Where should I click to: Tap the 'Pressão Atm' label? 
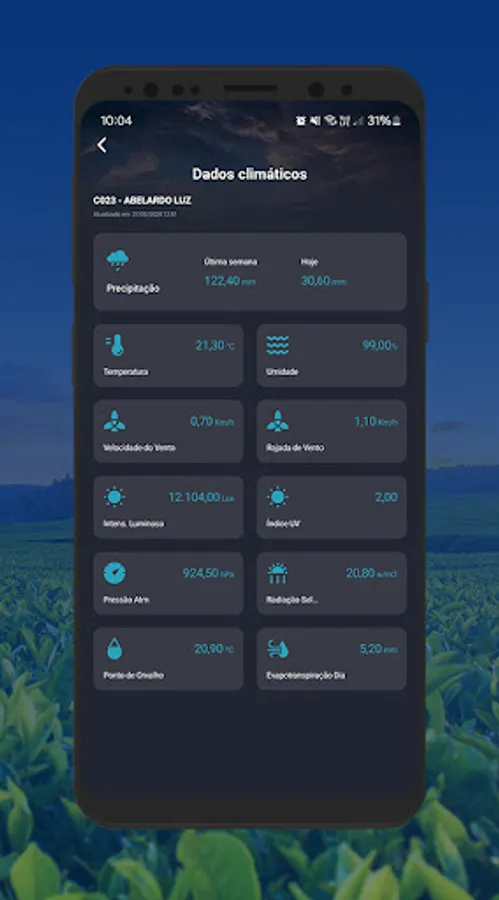coord(126,599)
